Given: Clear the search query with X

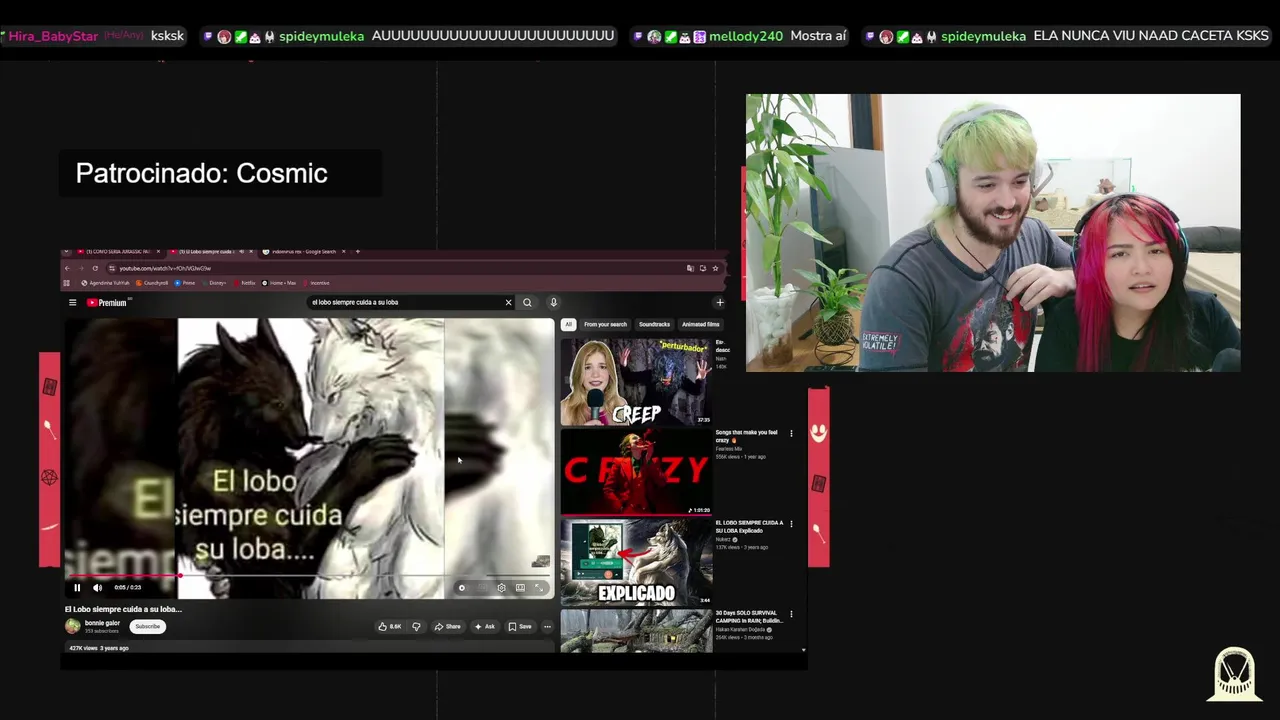Looking at the screenshot, I should [508, 302].
